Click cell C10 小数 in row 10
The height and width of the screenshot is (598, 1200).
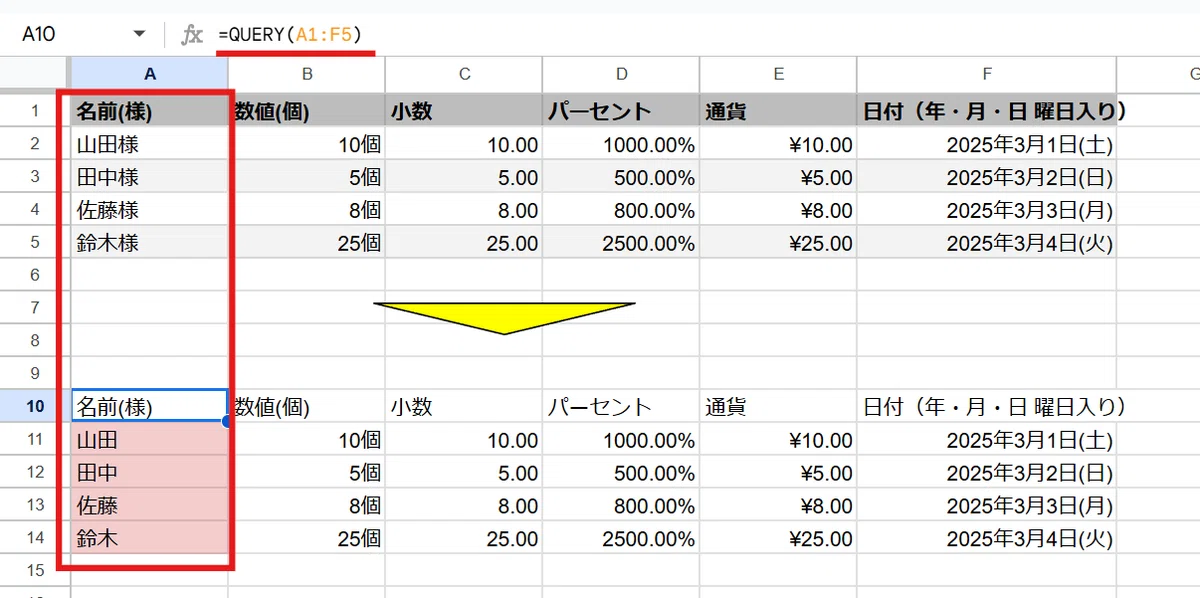464,406
